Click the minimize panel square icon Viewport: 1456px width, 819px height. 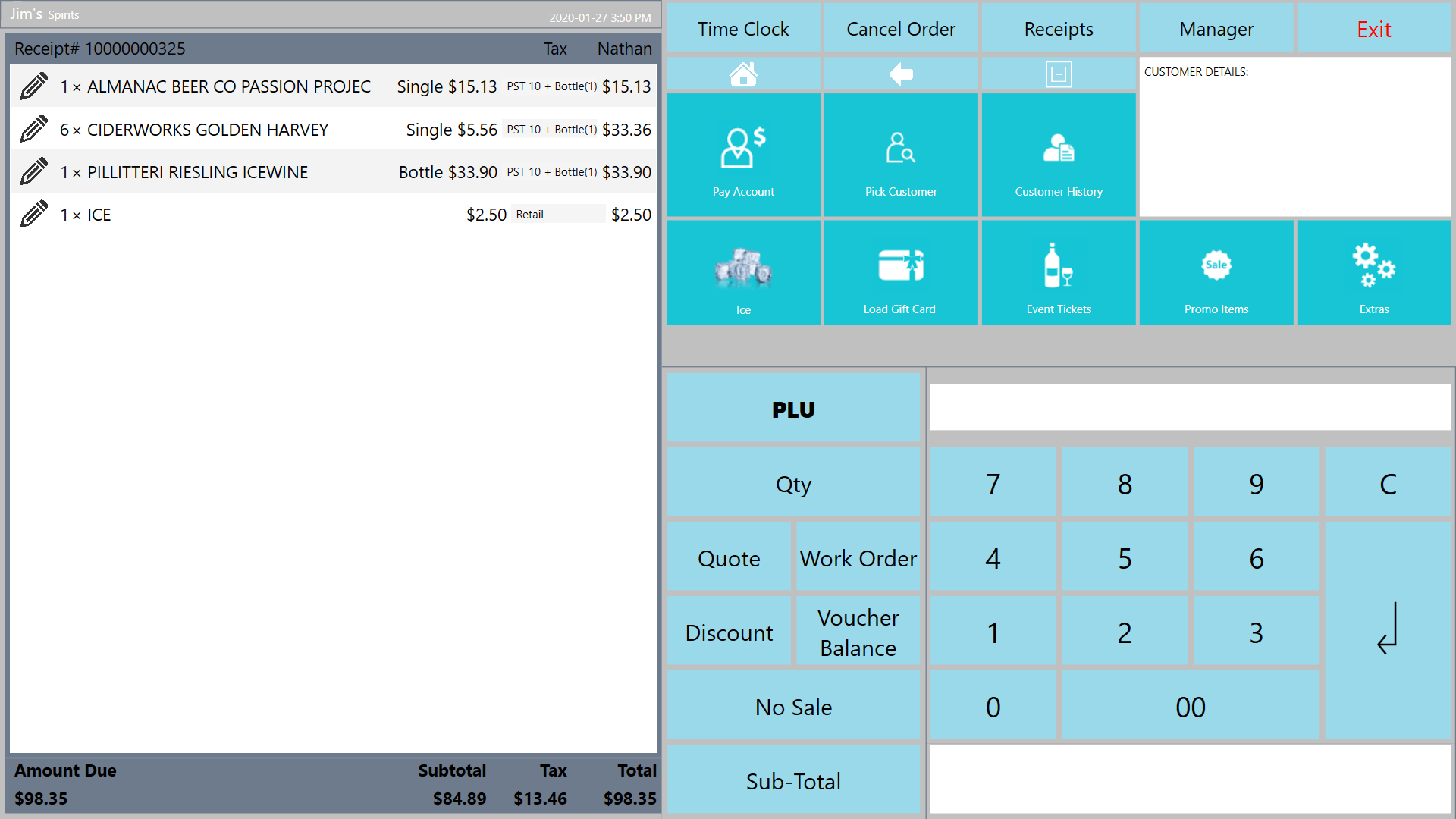click(x=1059, y=74)
